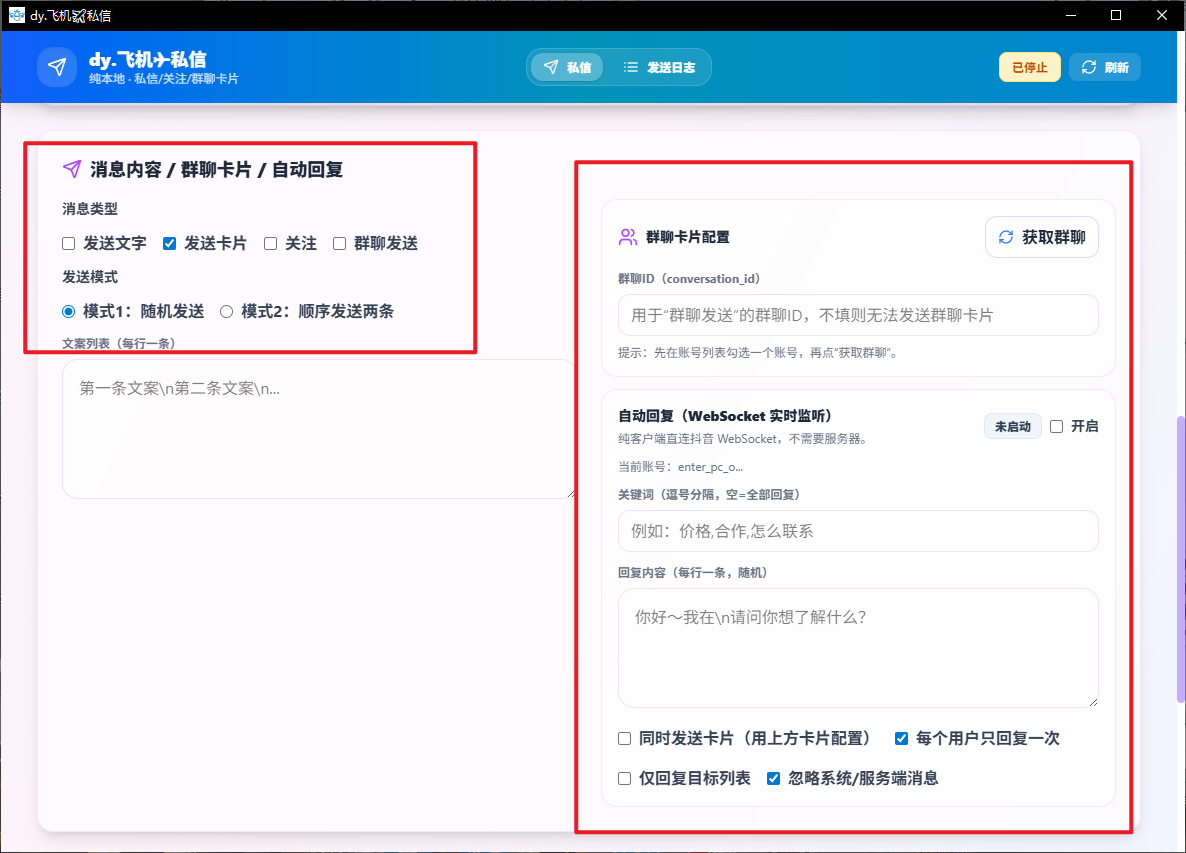1186x853 pixels.
Task: Click the group users icon beside 群聊卡片配置
Action: point(628,237)
